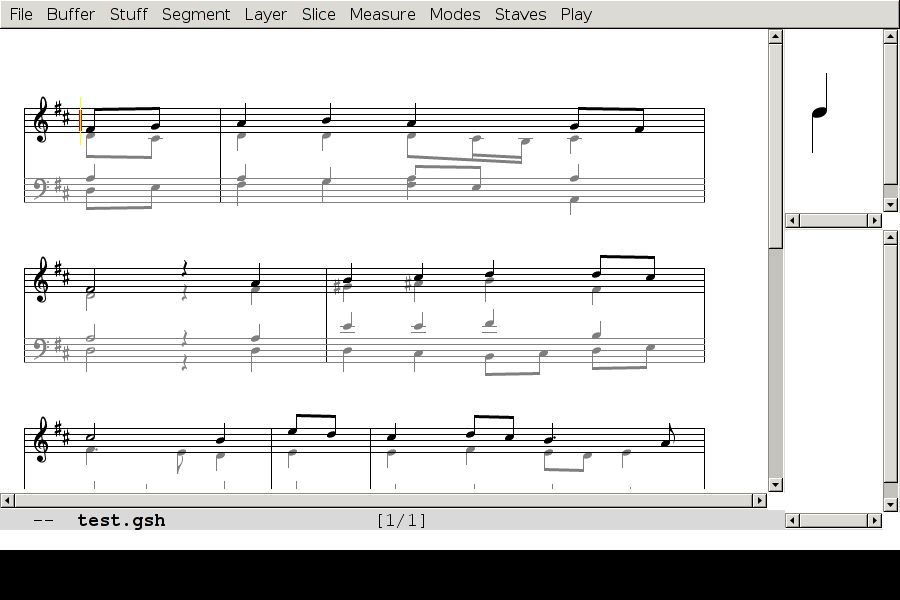
Task: Click the treble clef on the first staff
Action: pyautogui.click(x=41, y=120)
